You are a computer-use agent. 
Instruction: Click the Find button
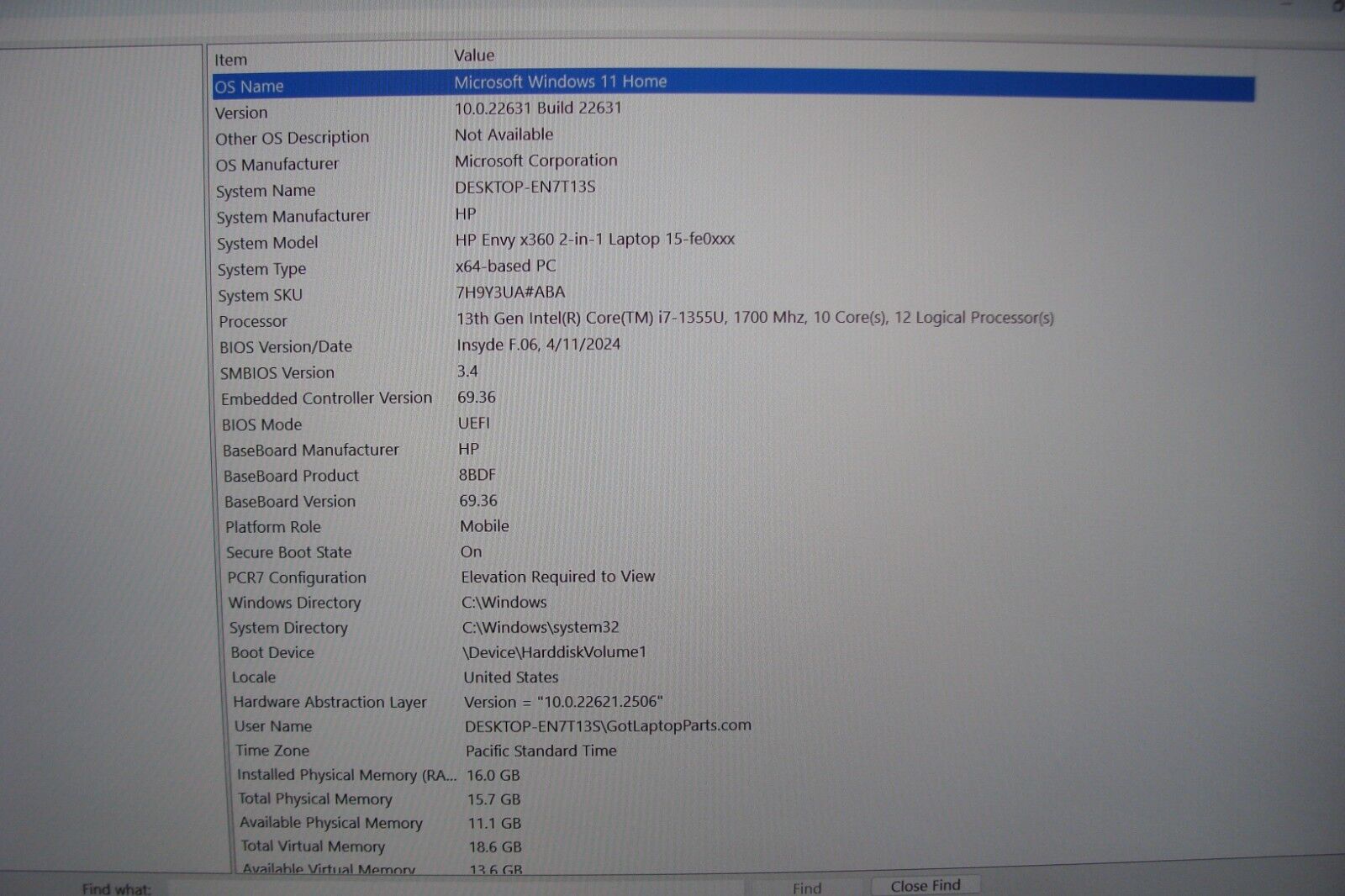807,888
